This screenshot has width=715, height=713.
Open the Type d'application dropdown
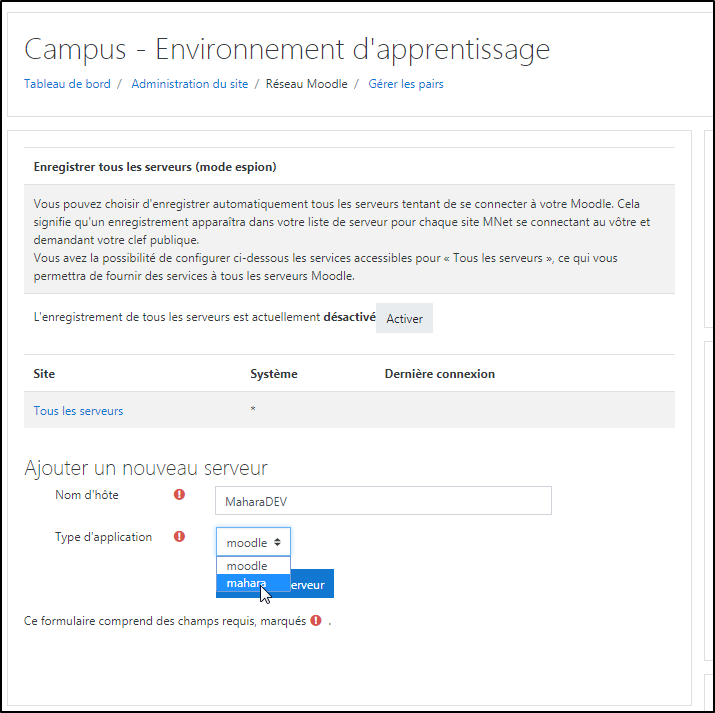[x=253, y=542]
